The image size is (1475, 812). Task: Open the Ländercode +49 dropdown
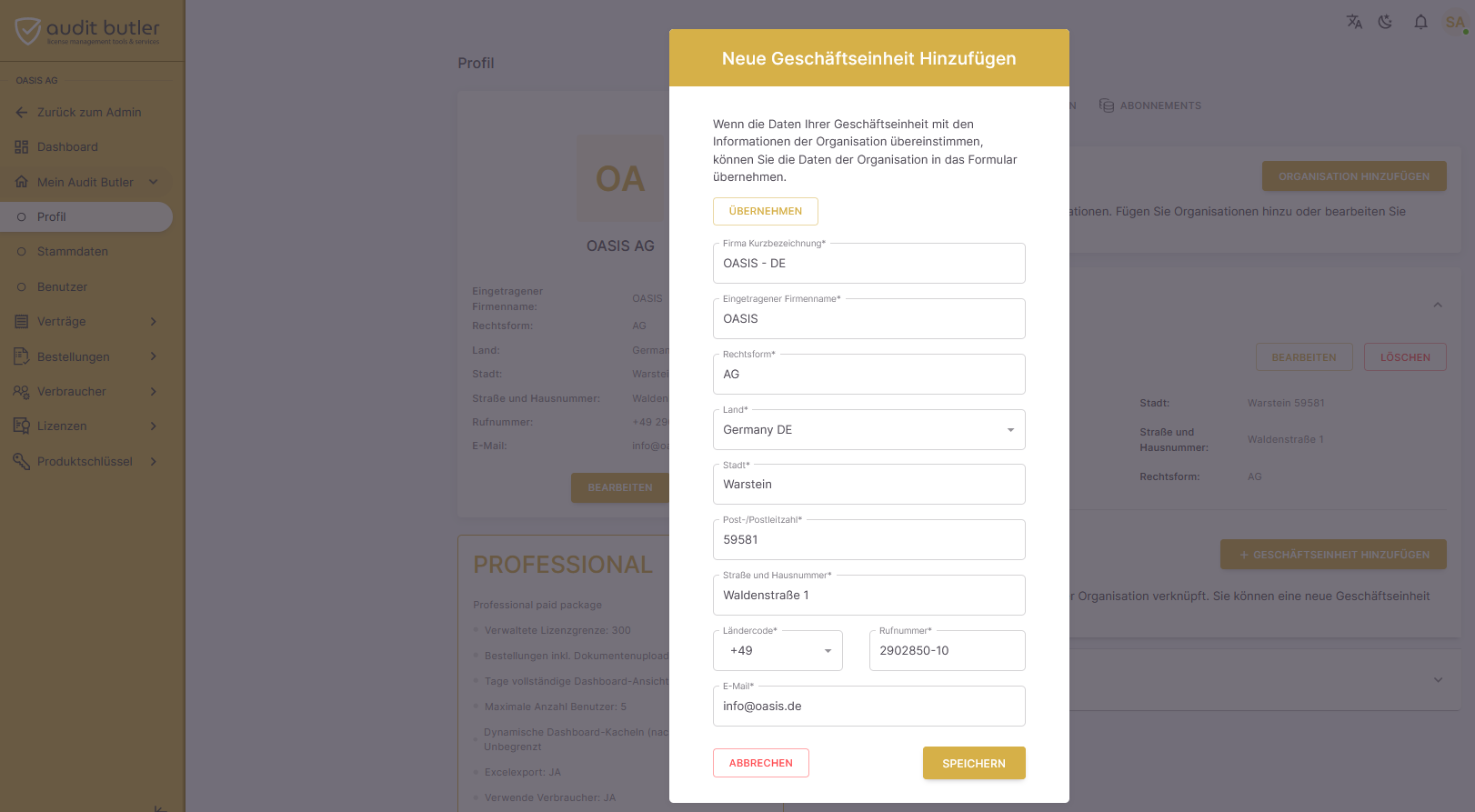778,651
